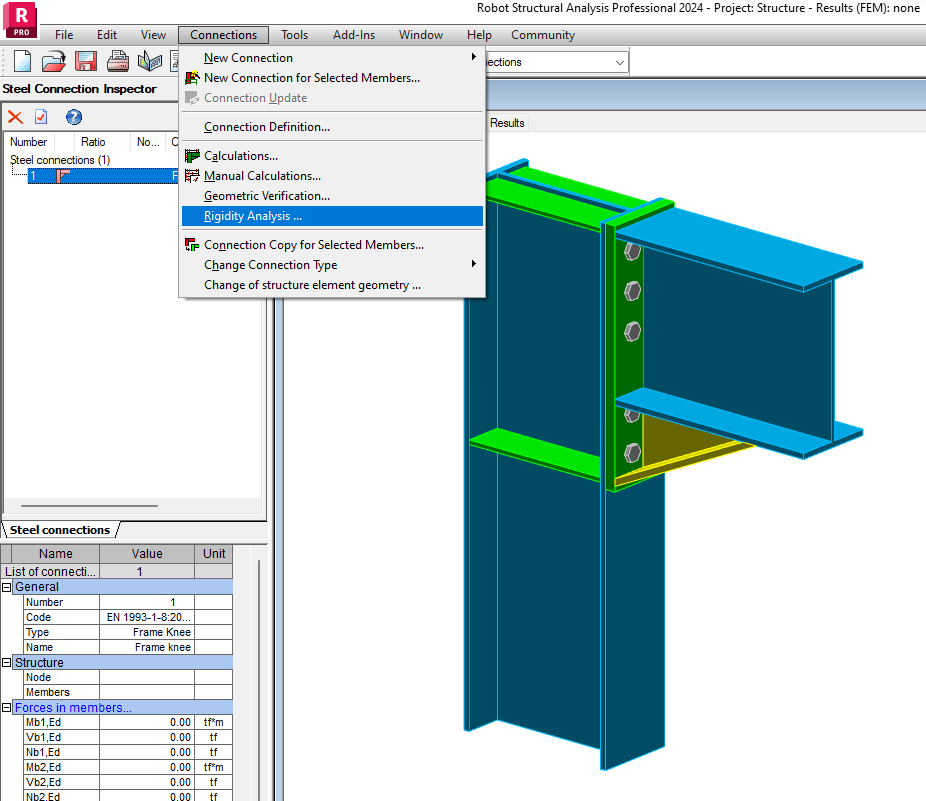Screen dimensions: 926x801
Task: Click the Value header in properties table
Action: [147, 553]
